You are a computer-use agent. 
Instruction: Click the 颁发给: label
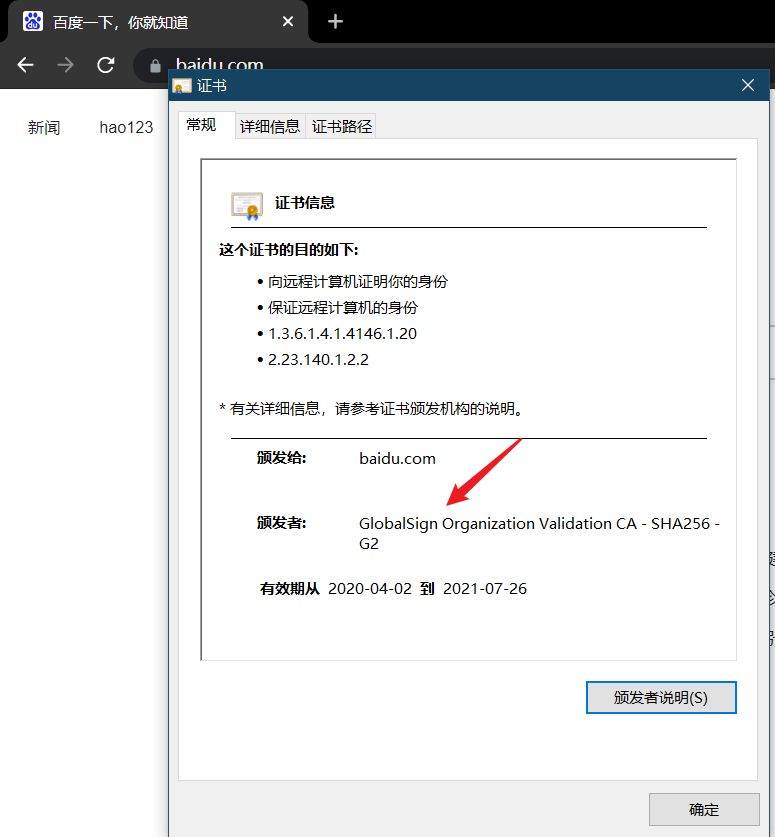pos(281,458)
